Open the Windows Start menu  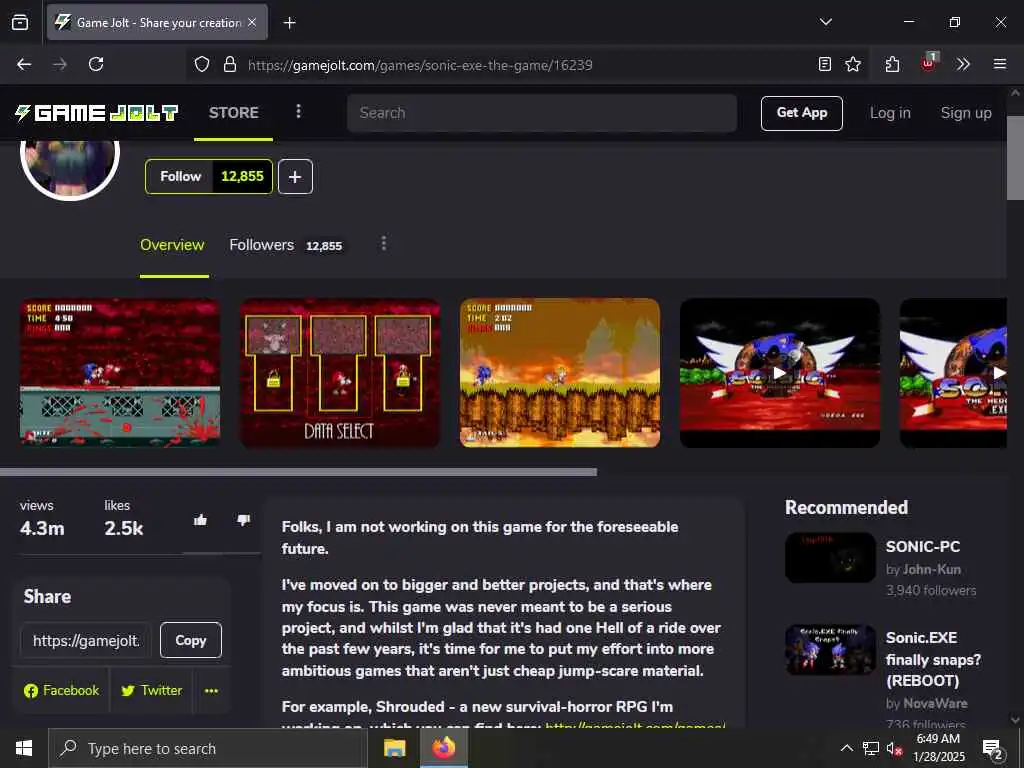(24, 748)
